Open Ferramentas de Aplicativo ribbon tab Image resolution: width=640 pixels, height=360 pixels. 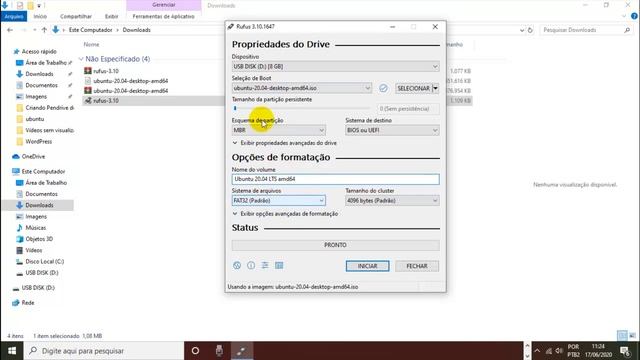pos(163,16)
